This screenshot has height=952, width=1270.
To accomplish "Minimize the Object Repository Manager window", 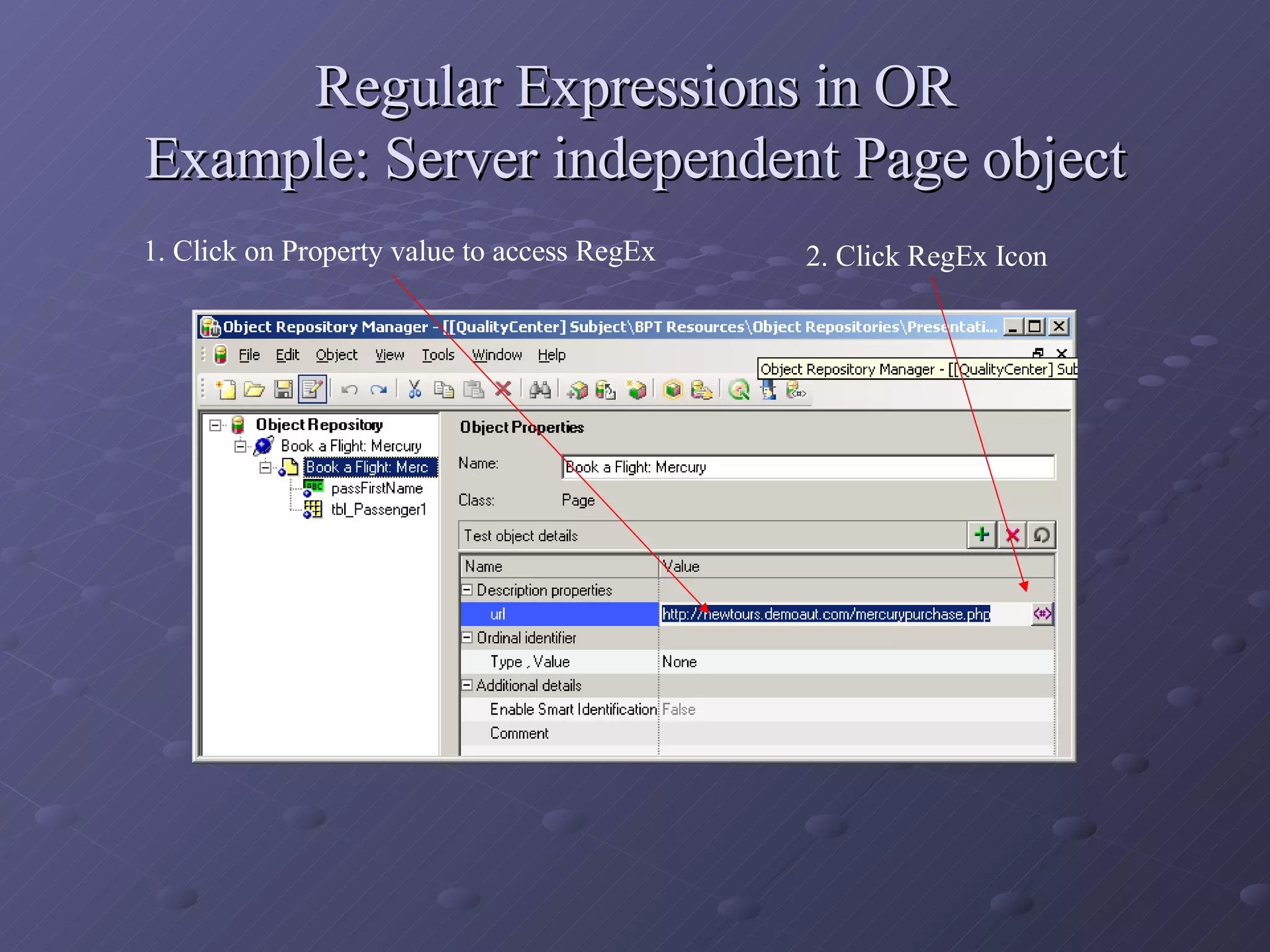I will (1013, 327).
